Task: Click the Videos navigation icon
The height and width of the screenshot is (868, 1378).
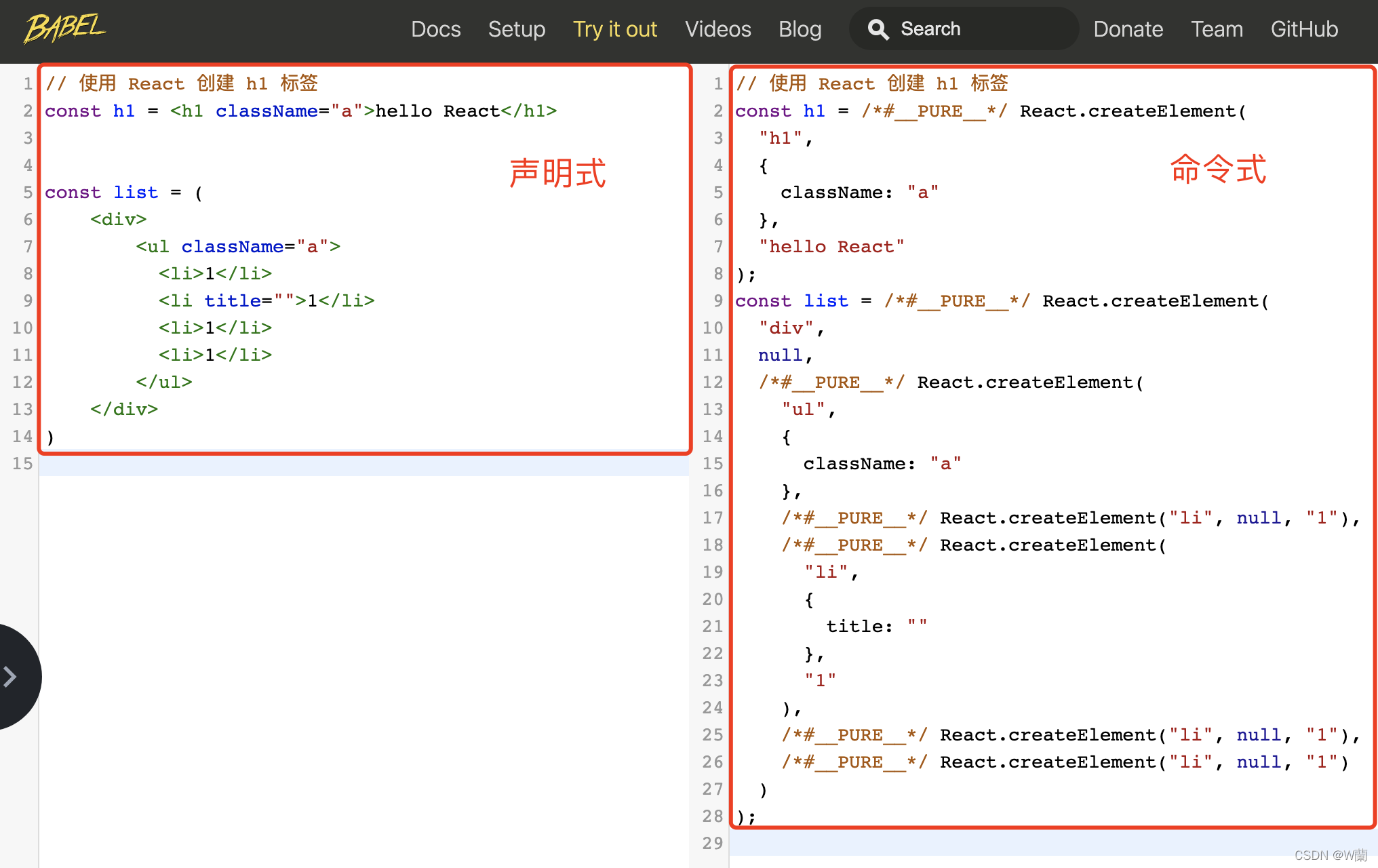Action: tap(717, 27)
